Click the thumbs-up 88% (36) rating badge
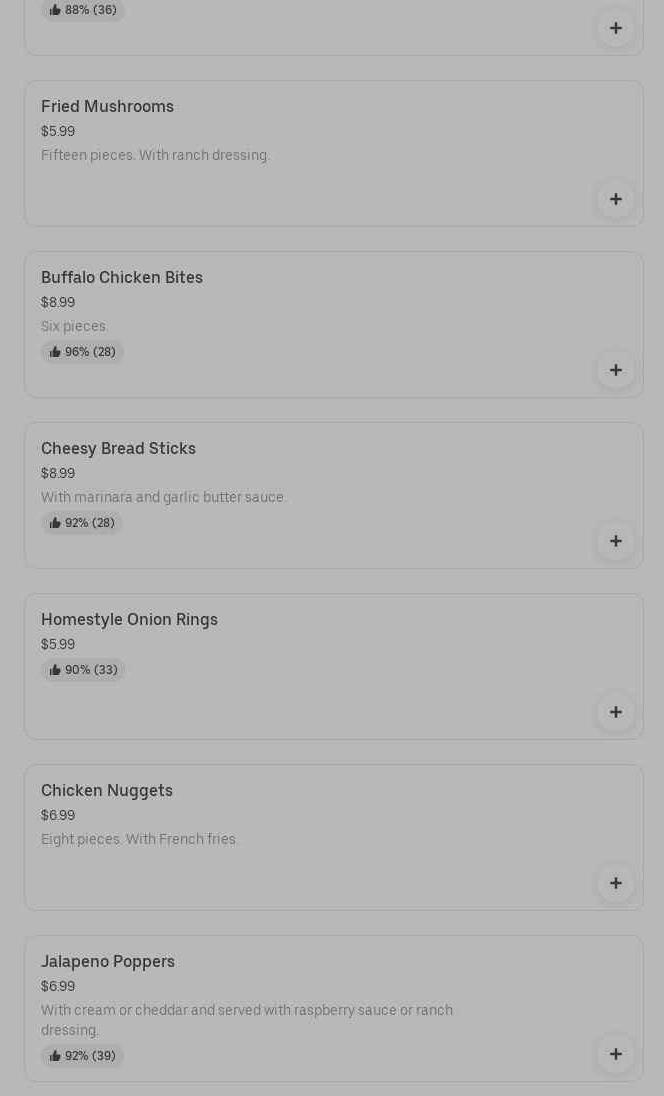This screenshot has height=1096, width=664. tap(83, 10)
